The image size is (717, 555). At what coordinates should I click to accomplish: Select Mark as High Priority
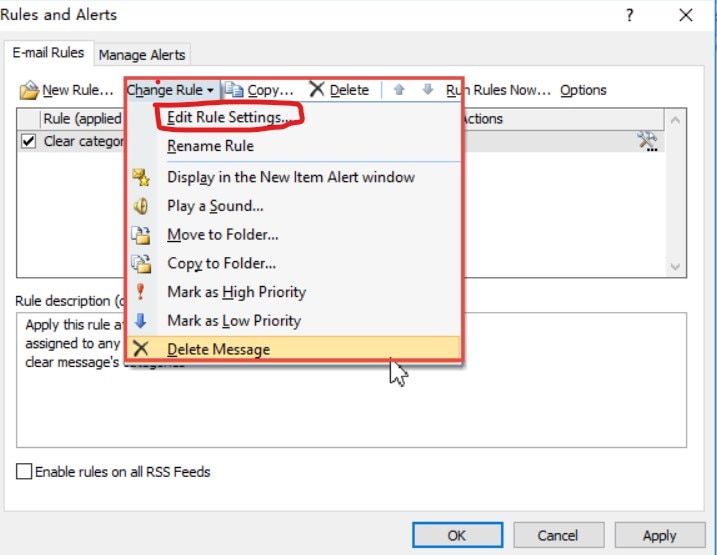pyautogui.click(x=236, y=292)
